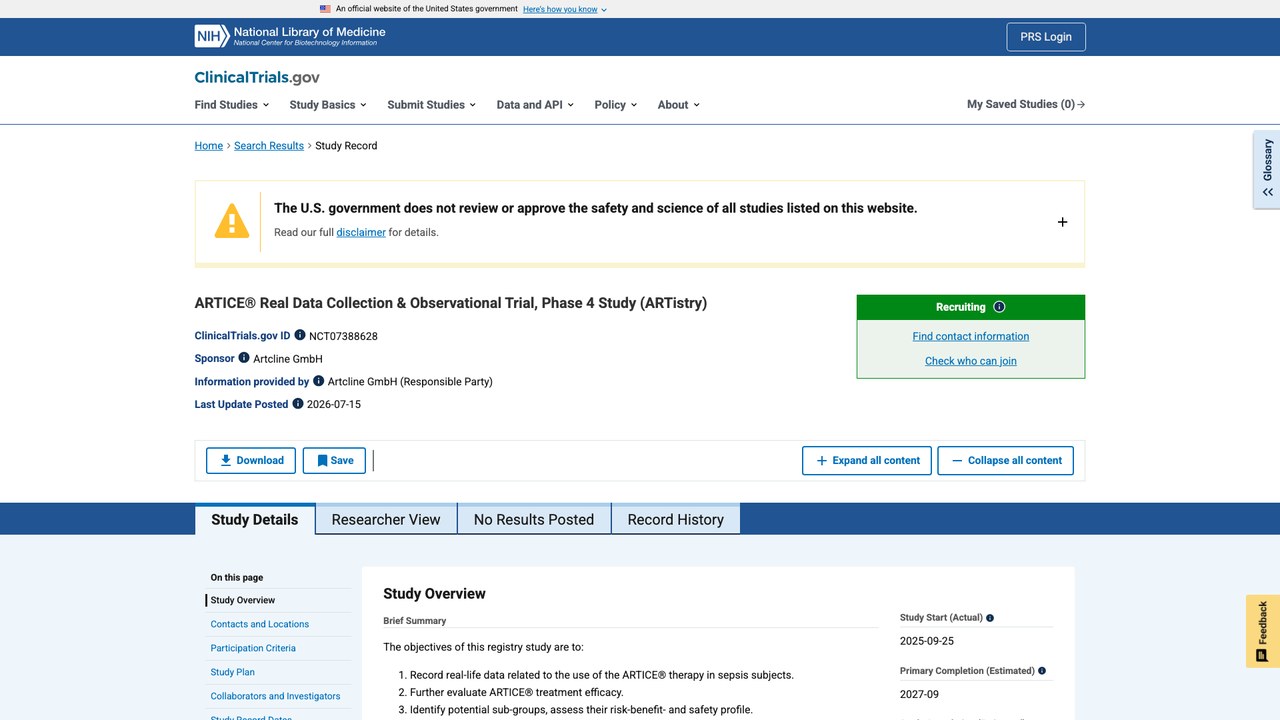Image resolution: width=1280 pixels, height=720 pixels.
Task: Click the info icon next to ClinicalTrials.gov ID
Action: [300, 335]
